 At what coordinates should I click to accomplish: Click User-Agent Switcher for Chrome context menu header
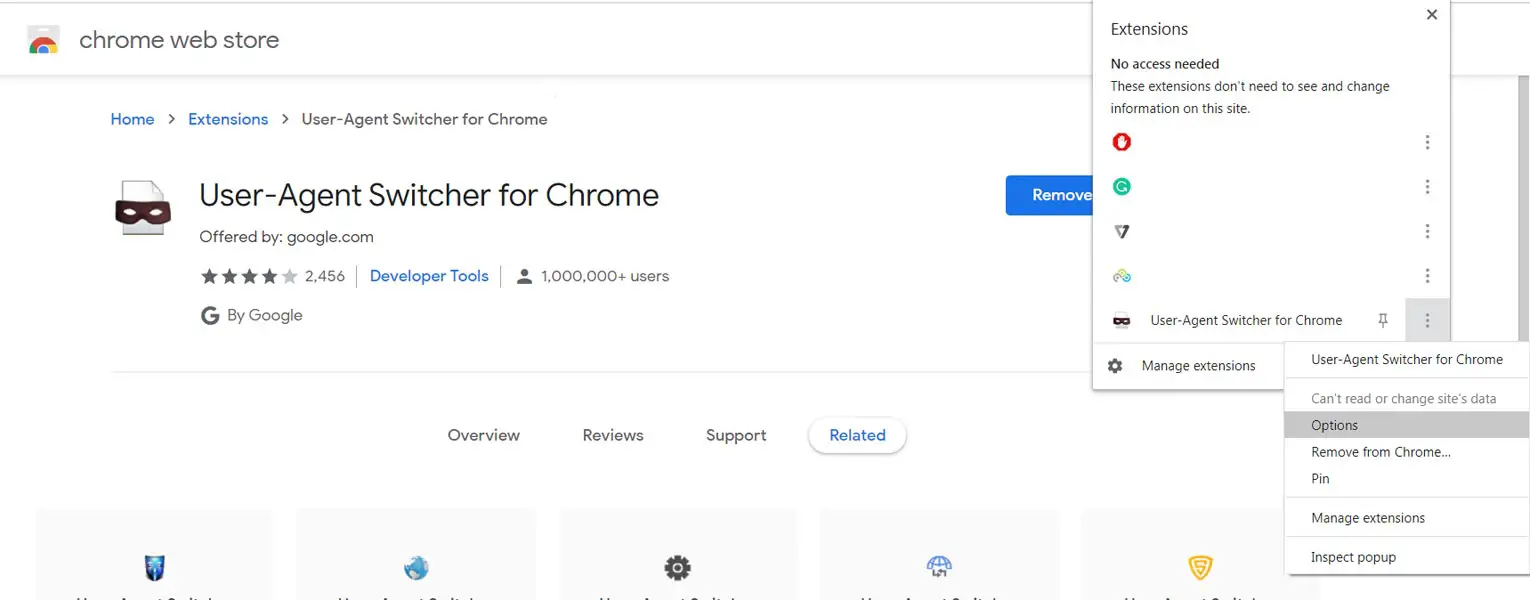click(1407, 359)
